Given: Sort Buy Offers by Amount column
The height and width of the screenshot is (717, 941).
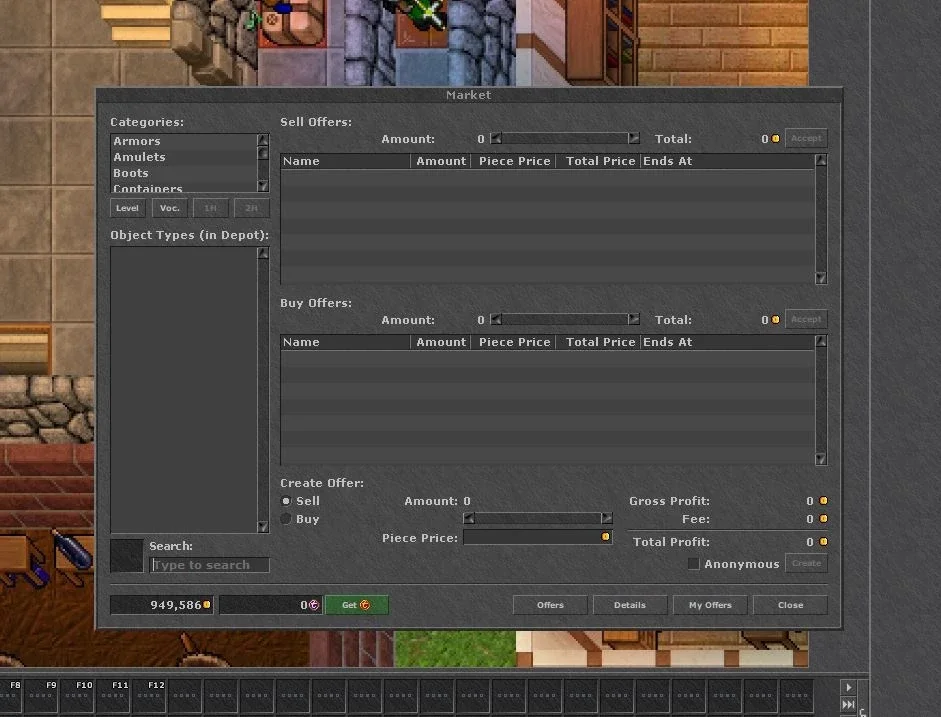Looking at the screenshot, I should click(x=440, y=342).
